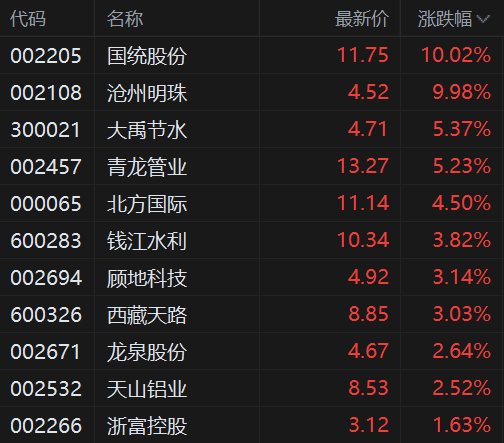This screenshot has height=443, width=504.
Task: Open the 浙富控股 stock name
Action: point(147,426)
